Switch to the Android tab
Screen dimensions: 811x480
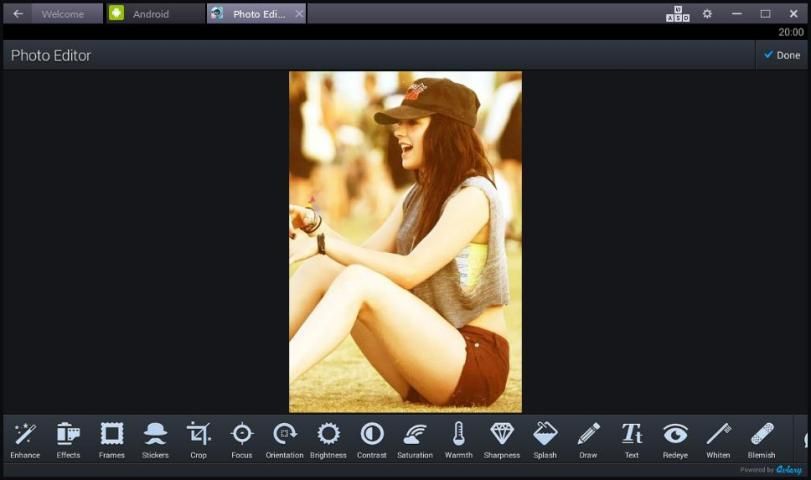pyautogui.click(x=151, y=14)
